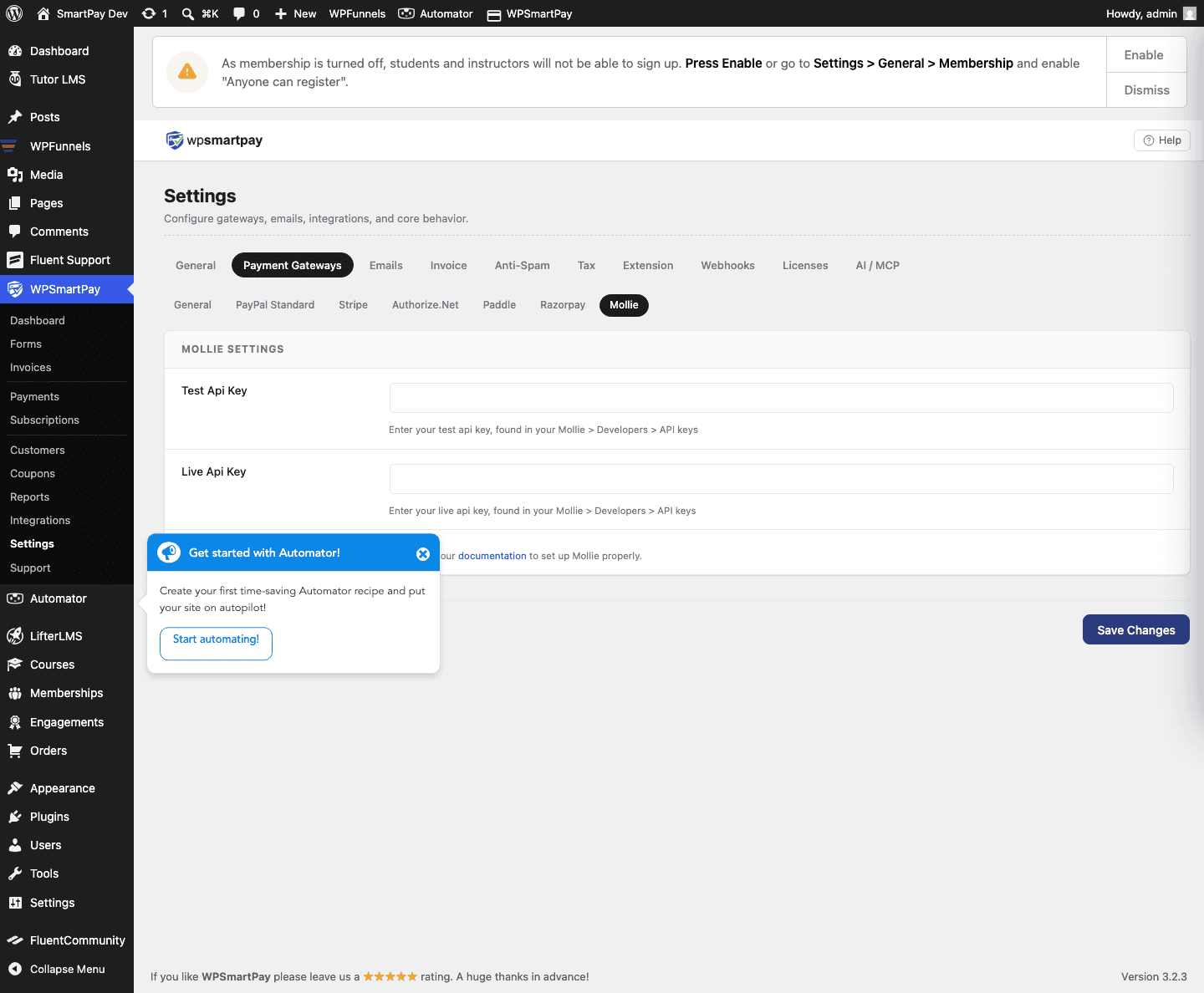Image resolution: width=1204 pixels, height=993 pixels.
Task: Open Subscriptions in WPSmartPay submenu
Action: 45,420
